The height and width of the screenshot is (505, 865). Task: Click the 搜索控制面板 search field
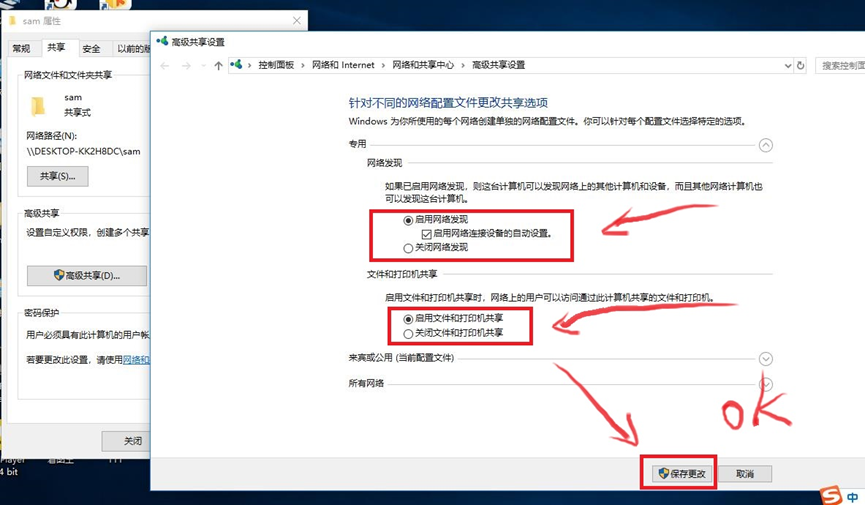coord(840,65)
